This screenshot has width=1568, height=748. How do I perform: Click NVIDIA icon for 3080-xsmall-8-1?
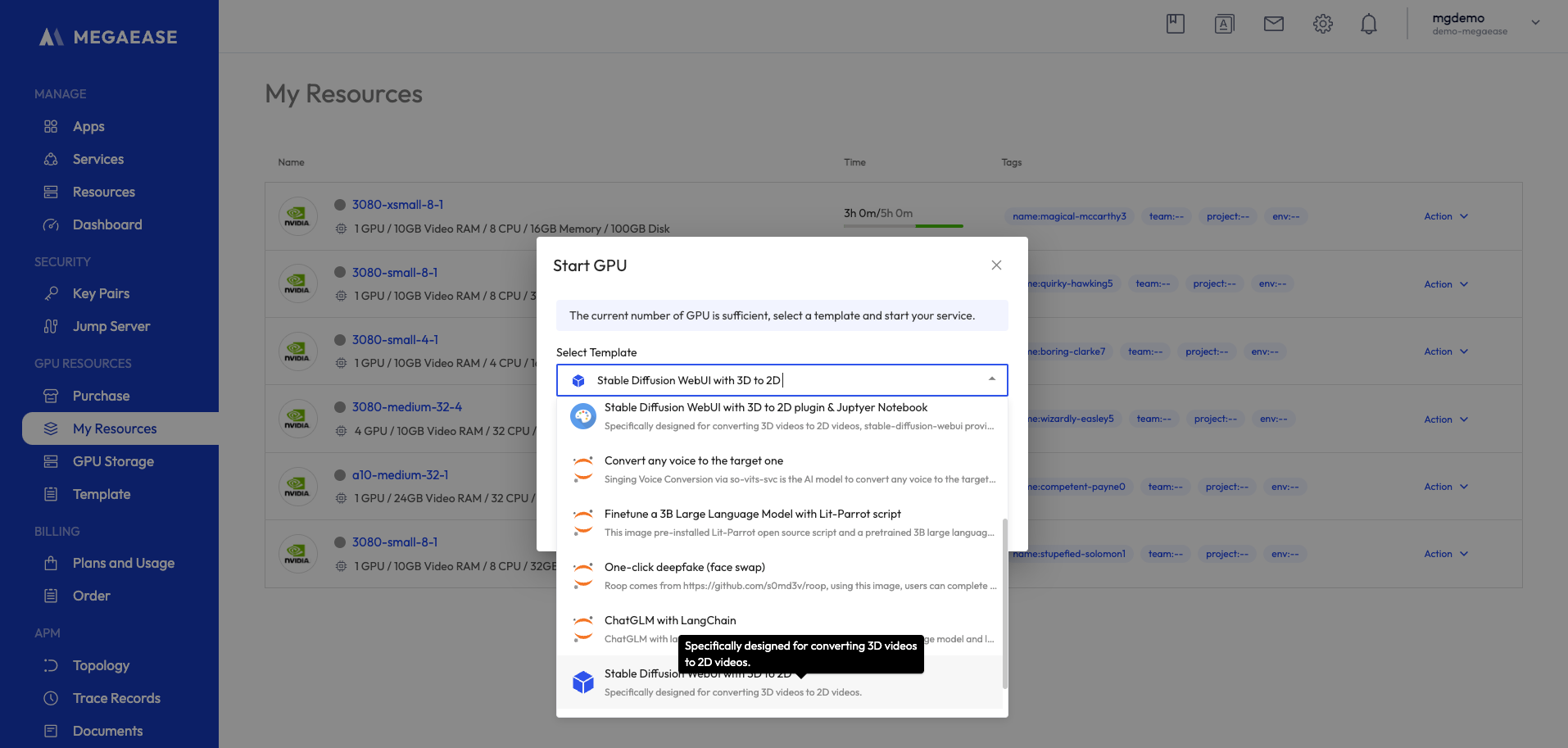coord(297,217)
